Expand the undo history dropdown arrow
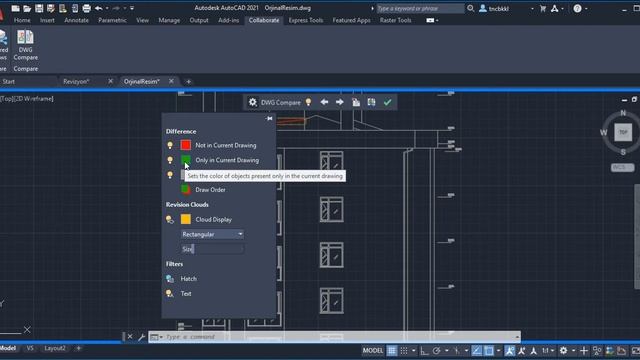 [107, 8]
